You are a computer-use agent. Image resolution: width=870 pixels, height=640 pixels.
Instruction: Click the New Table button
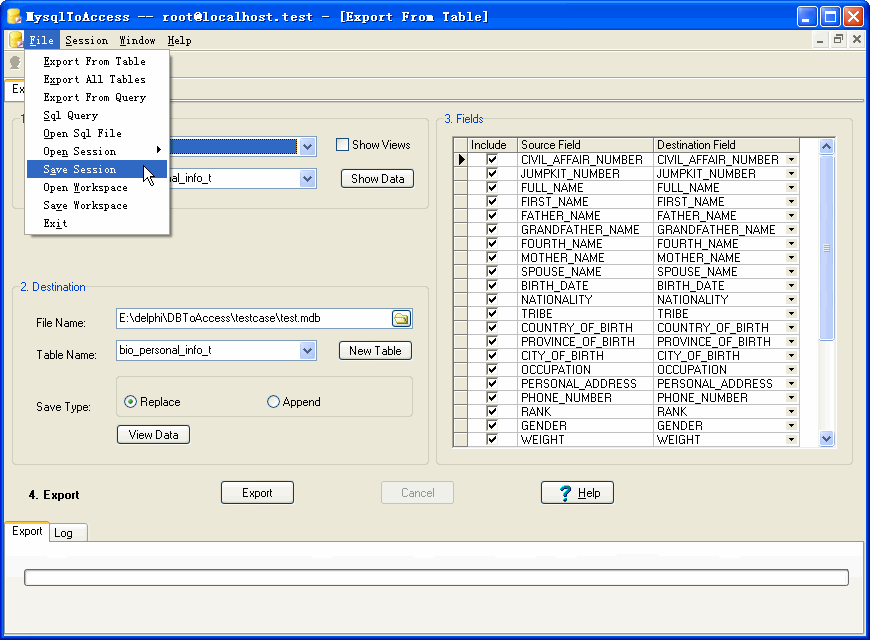(375, 351)
